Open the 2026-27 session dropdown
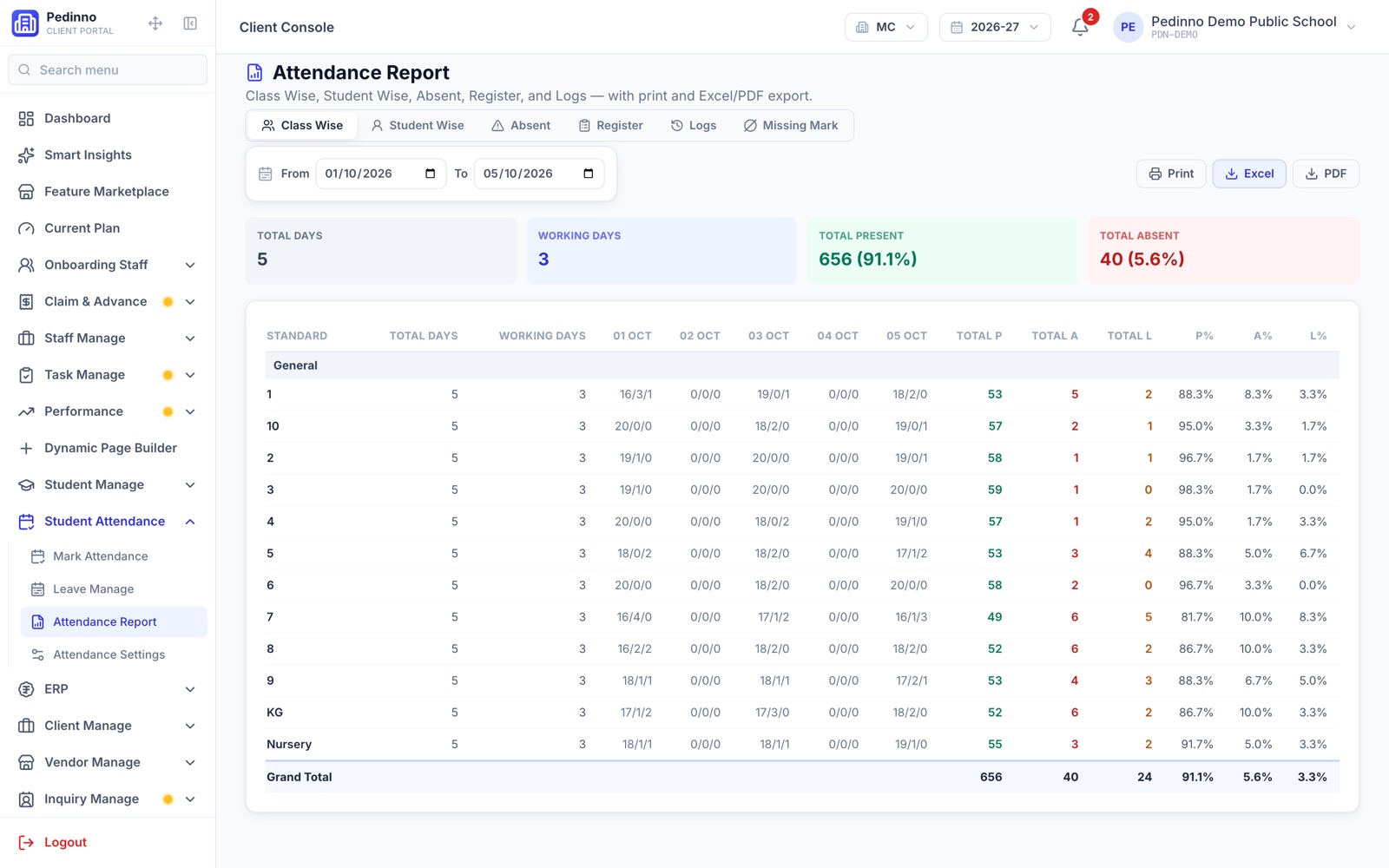1389x868 pixels. (x=995, y=27)
